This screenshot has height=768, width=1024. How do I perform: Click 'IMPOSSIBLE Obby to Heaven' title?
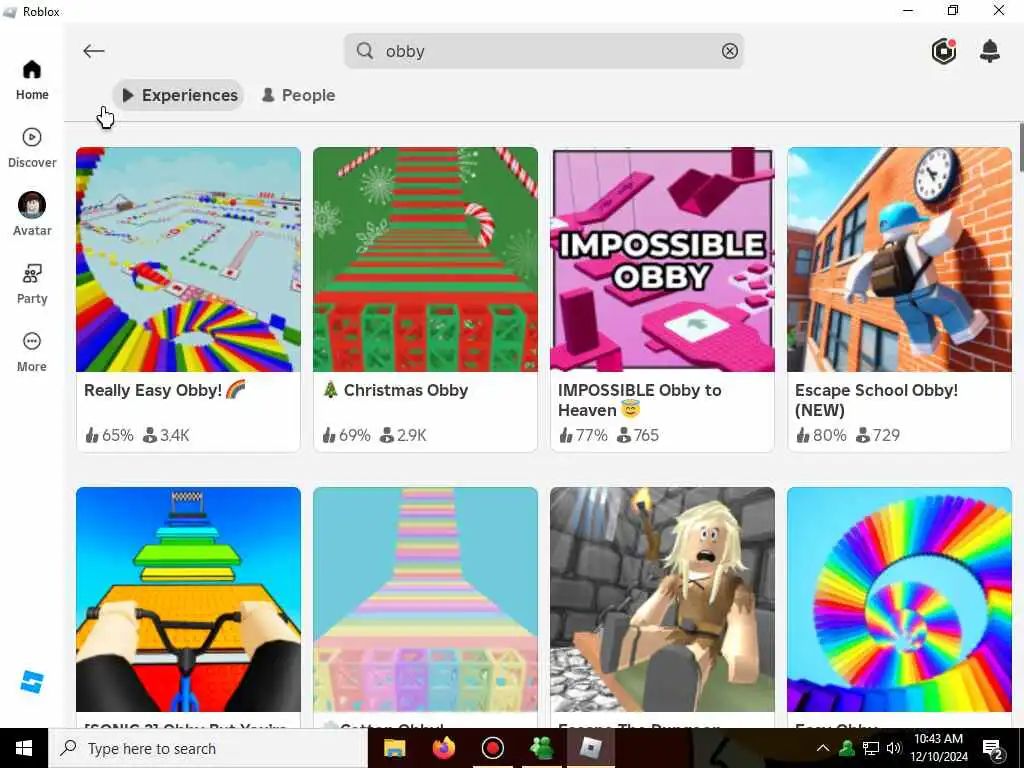[640, 400]
